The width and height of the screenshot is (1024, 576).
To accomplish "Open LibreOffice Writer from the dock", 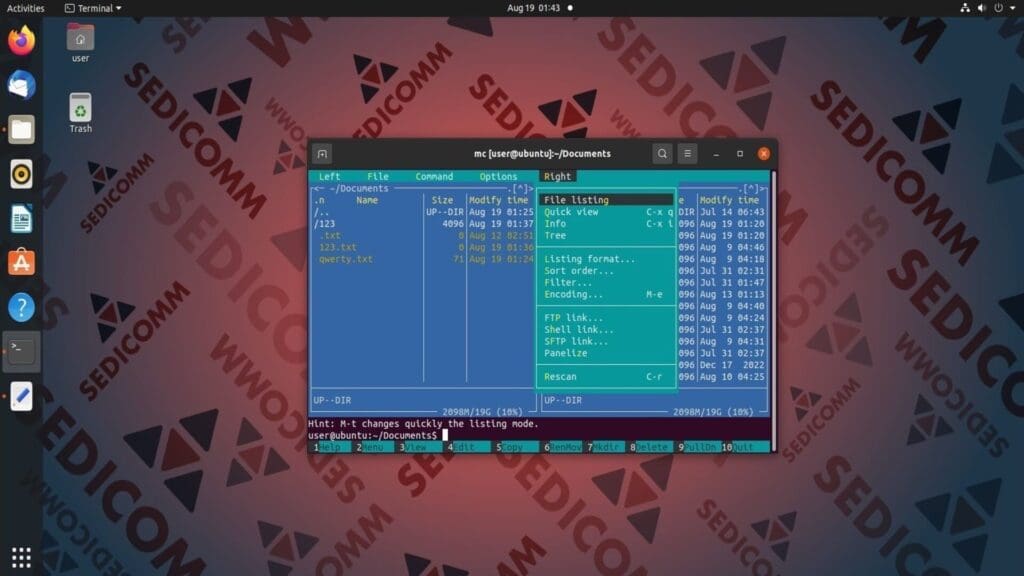I will pos(21,218).
